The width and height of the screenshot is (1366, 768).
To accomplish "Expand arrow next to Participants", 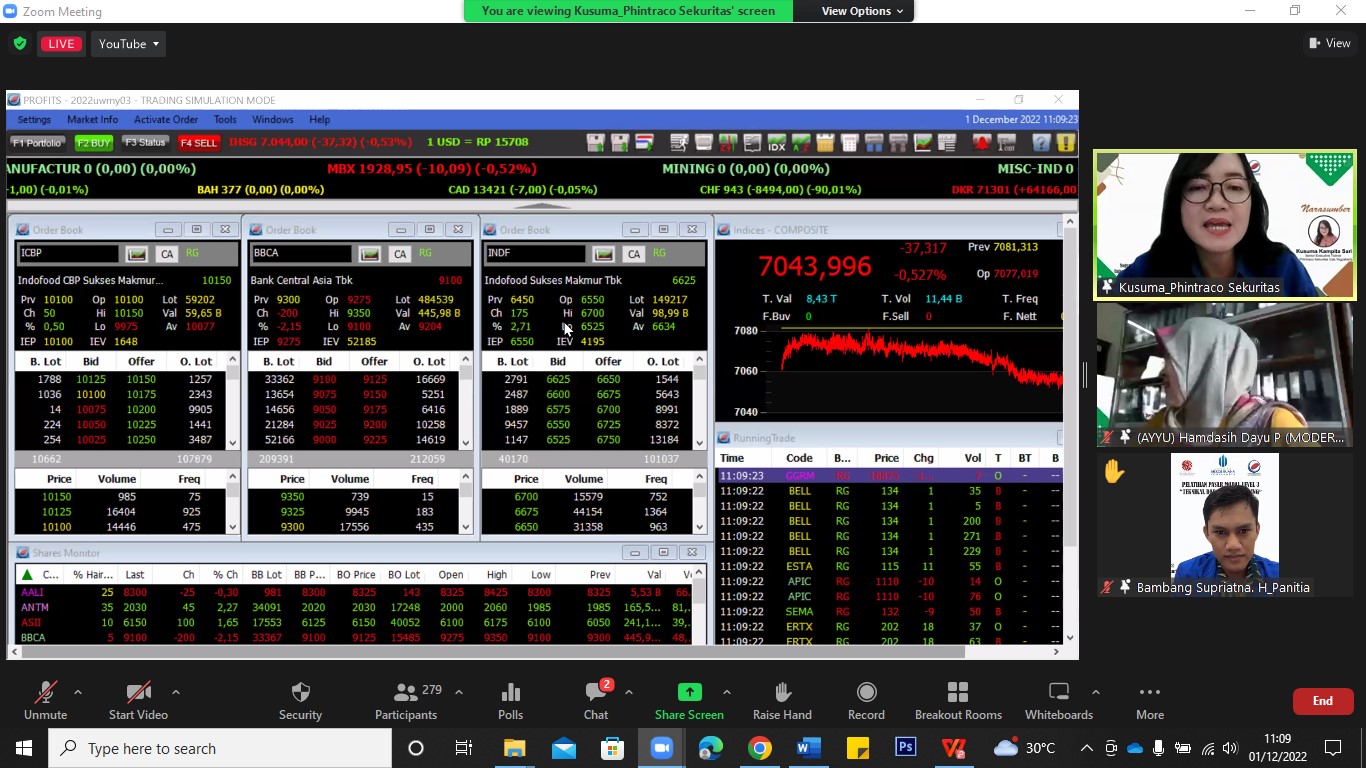I will click(459, 692).
